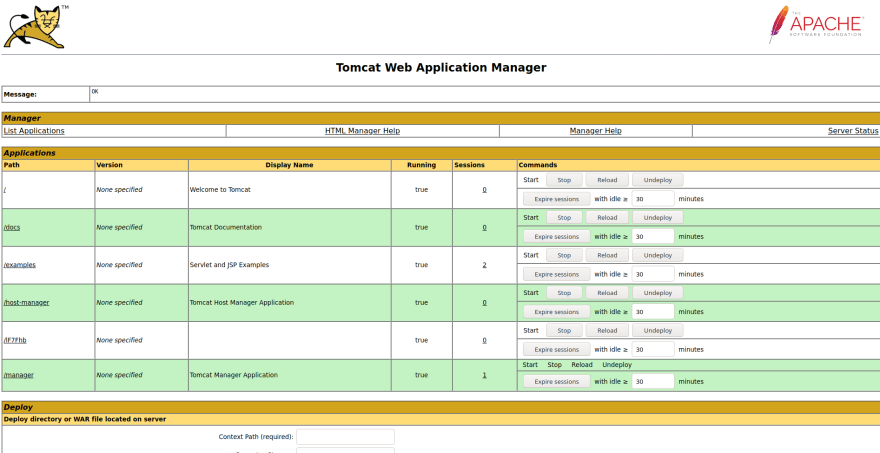Click the Tomcat Web Application Manager heading
The height and width of the screenshot is (453, 880).
click(x=441, y=67)
